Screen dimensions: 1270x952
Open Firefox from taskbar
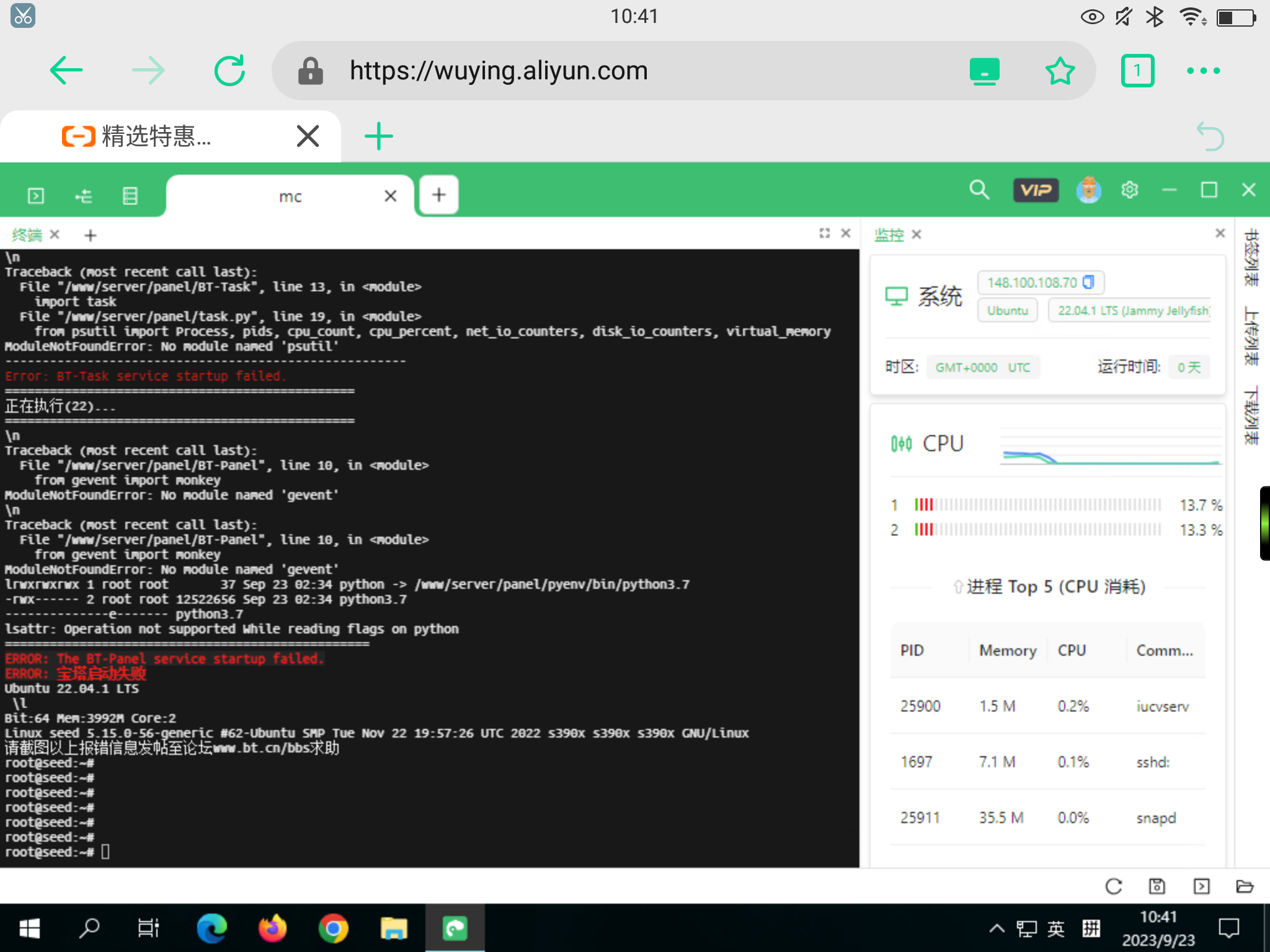pos(273,928)
